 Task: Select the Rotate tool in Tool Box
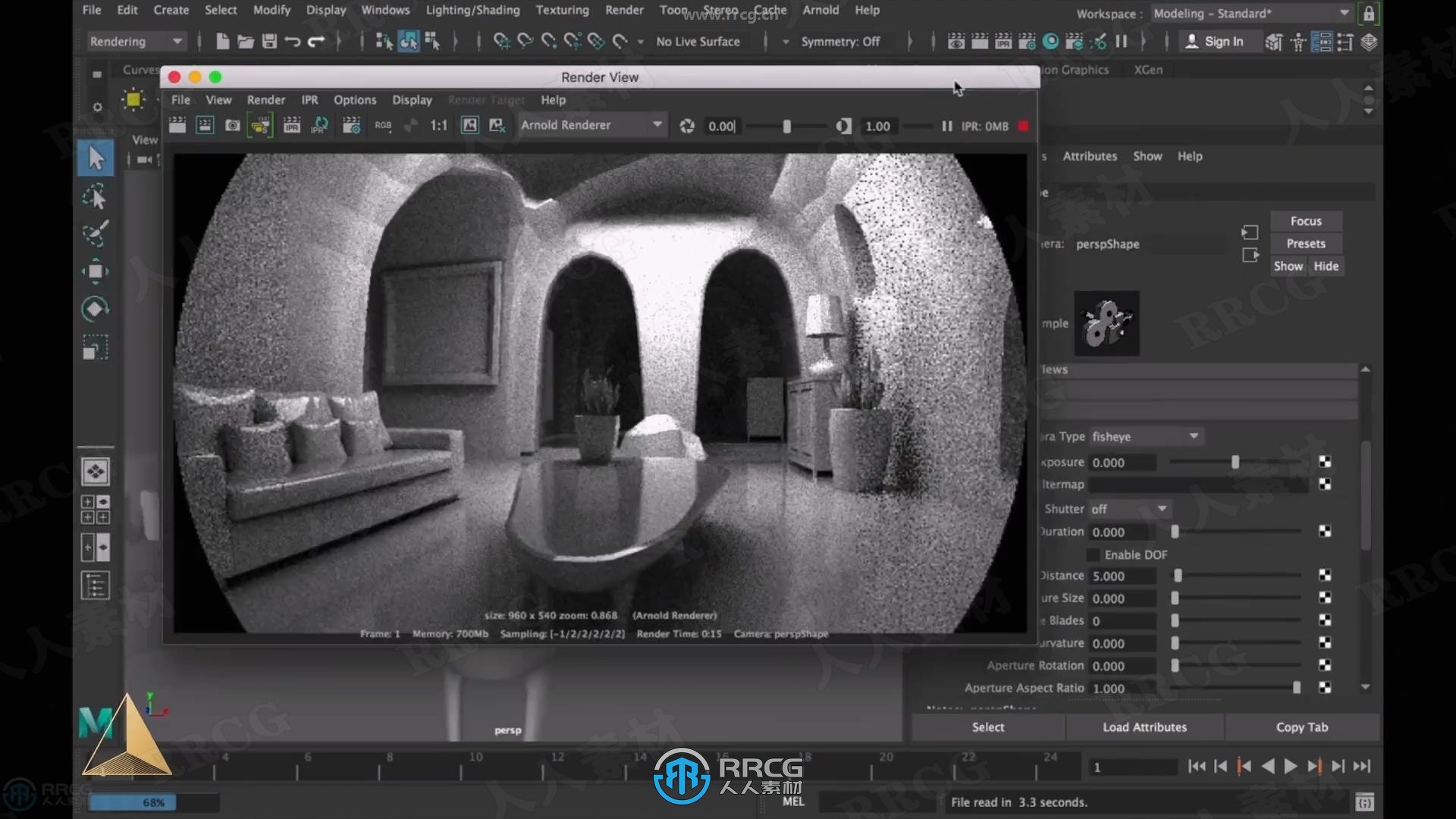click(x=96, y=309)
